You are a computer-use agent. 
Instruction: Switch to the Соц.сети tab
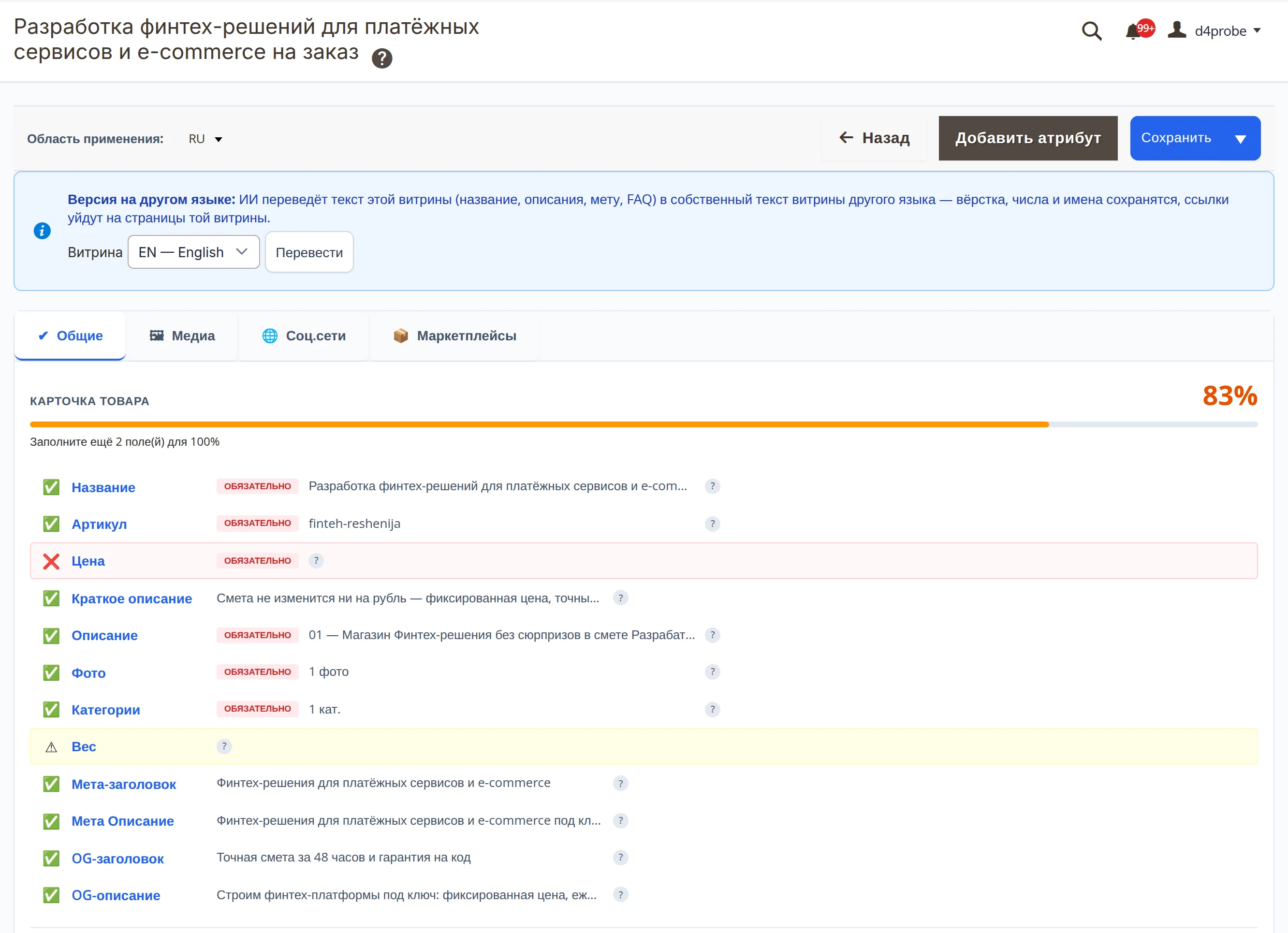point(304,335)
